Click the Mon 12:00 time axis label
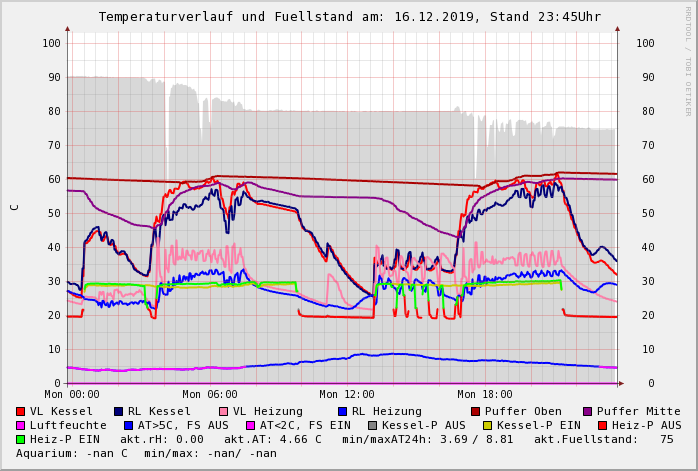The image size is (698, 471). (x=347, y=394)
